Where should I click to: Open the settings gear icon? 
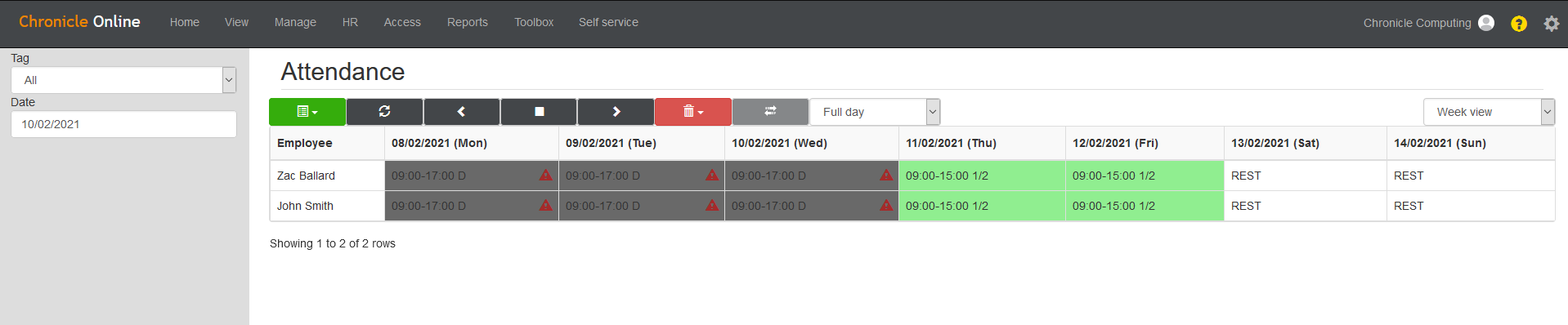click(x=1551, y=24)
